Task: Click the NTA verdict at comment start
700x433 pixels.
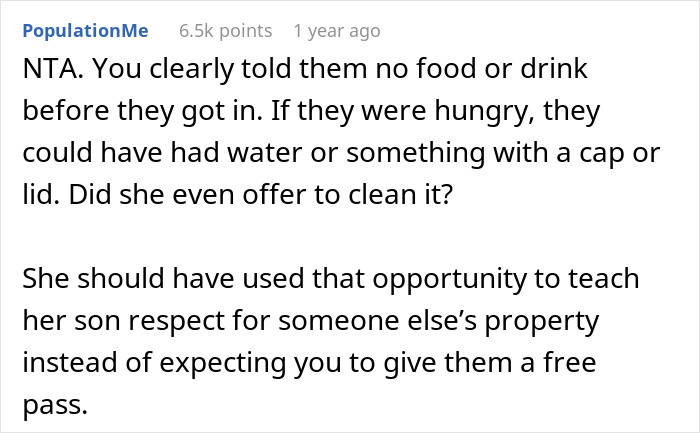Action: (x=53, y=69)
